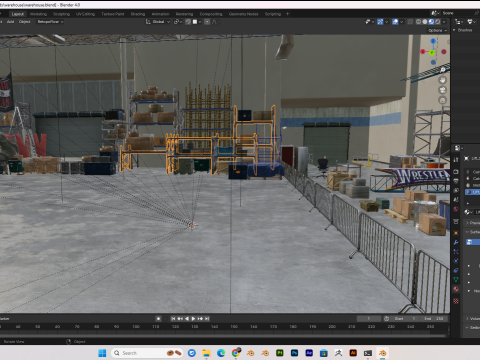480x360 pixels.
Task: Switch to the Modeling workspace tab
Action: pyautogui.click(x=38, y=14)
